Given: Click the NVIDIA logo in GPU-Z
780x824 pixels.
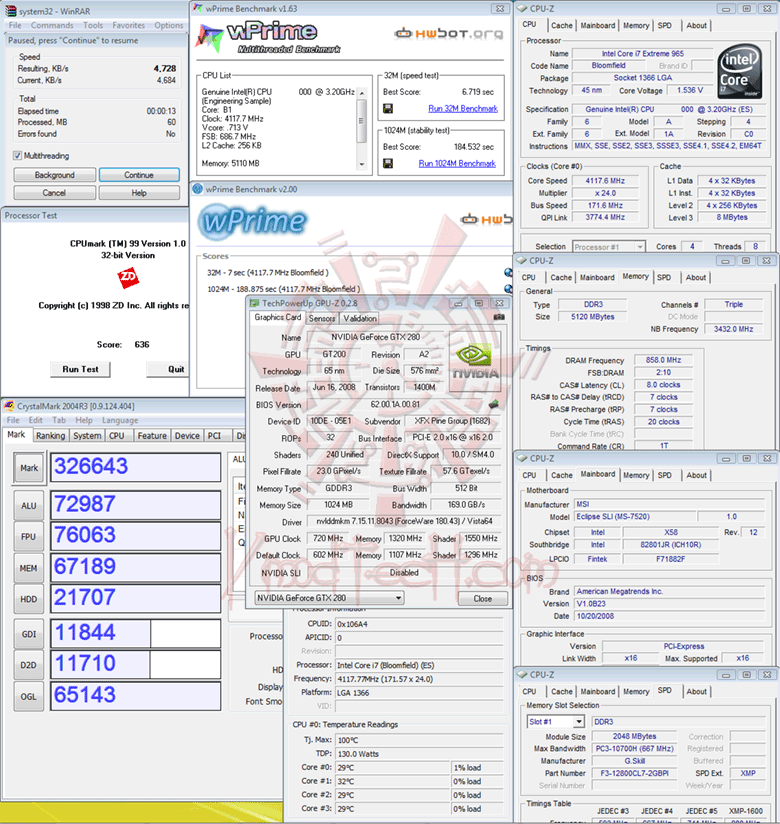Looking at the screenshot, I should tap(475, 362).
